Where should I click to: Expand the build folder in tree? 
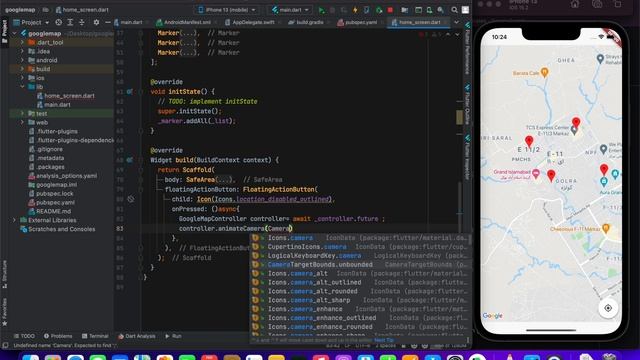tap(22, 69)
